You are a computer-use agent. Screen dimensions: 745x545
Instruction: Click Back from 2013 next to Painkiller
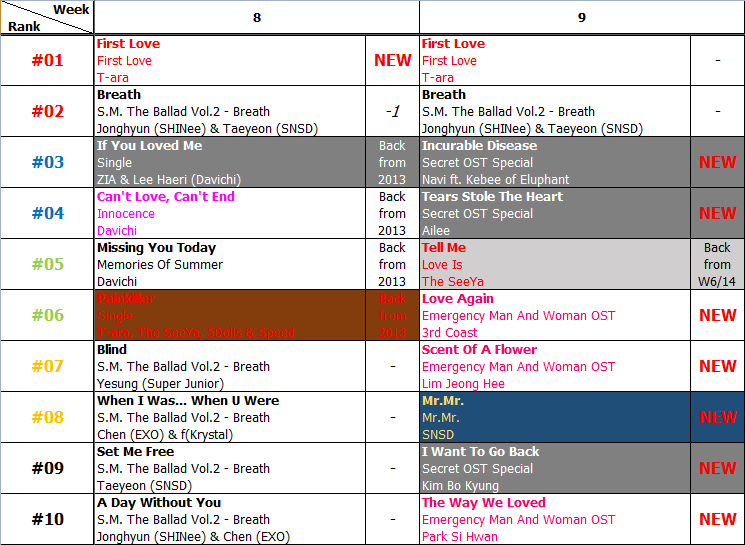(x=392, y=315)
